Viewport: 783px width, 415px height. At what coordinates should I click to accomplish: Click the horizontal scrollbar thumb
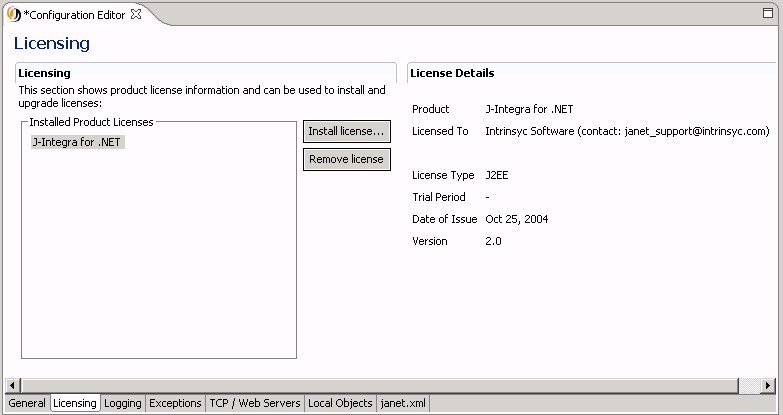click(379, 385)
